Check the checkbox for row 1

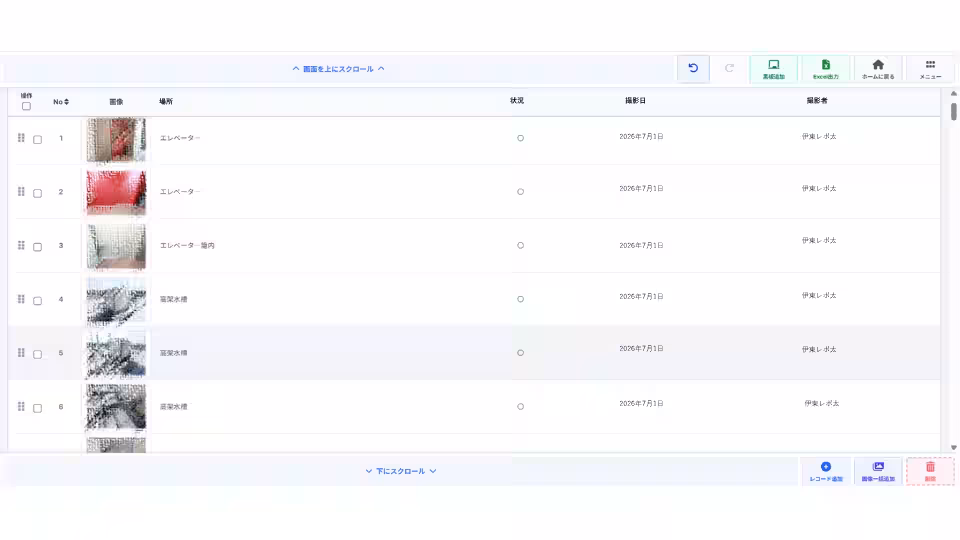click(37, 140)
